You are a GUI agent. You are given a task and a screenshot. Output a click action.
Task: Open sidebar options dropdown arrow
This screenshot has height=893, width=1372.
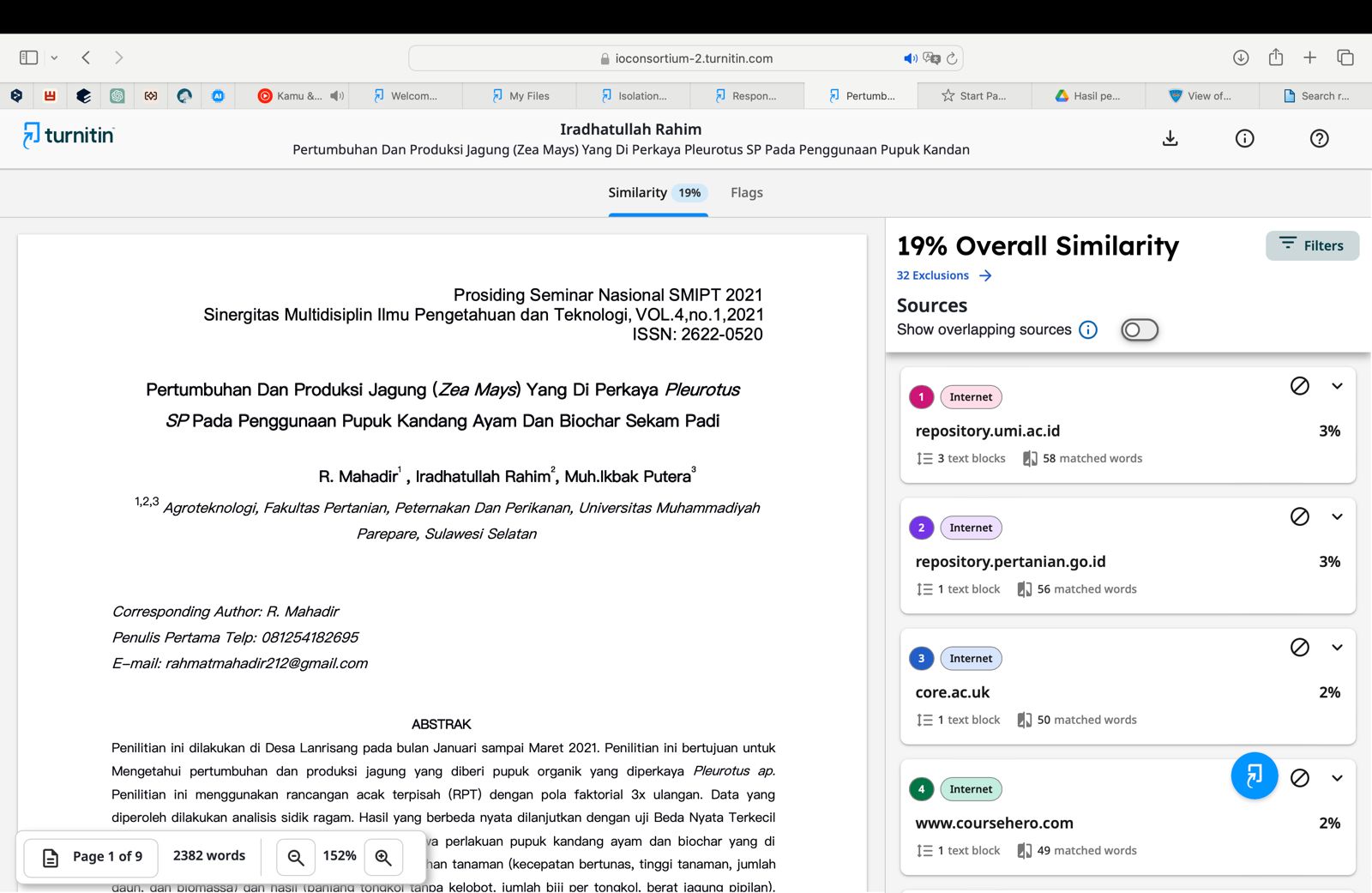point(54,57)
